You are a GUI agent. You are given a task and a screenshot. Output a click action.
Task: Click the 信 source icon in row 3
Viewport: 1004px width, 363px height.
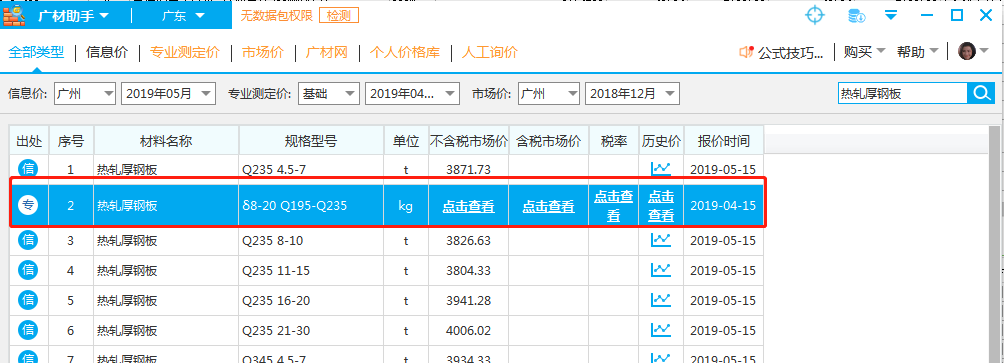tap(29, 241)
